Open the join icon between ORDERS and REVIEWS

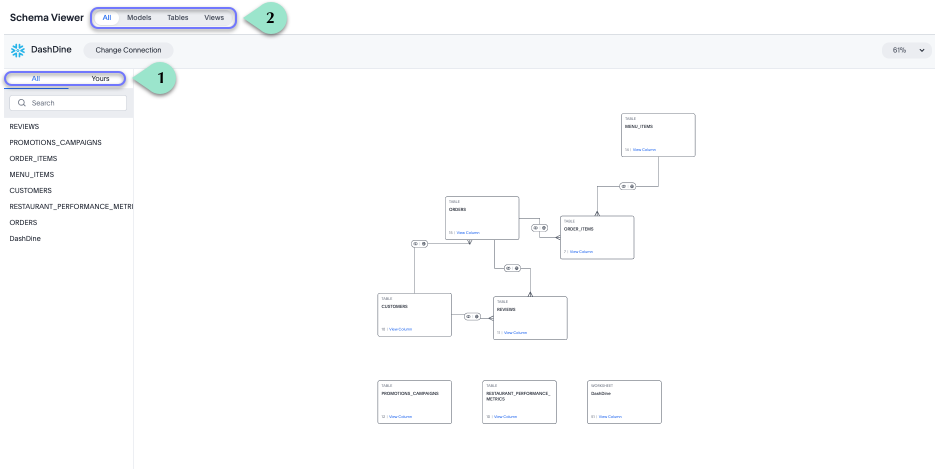coord(512,268)
